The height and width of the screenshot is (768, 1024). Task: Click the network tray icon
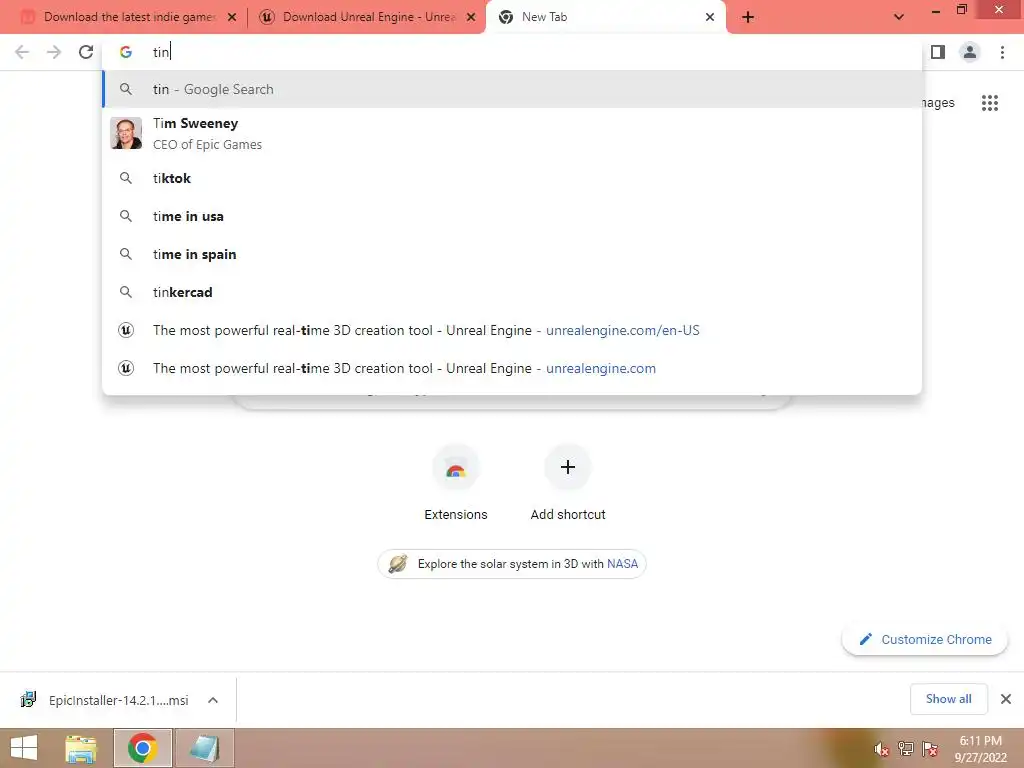[x=905, y=749]
